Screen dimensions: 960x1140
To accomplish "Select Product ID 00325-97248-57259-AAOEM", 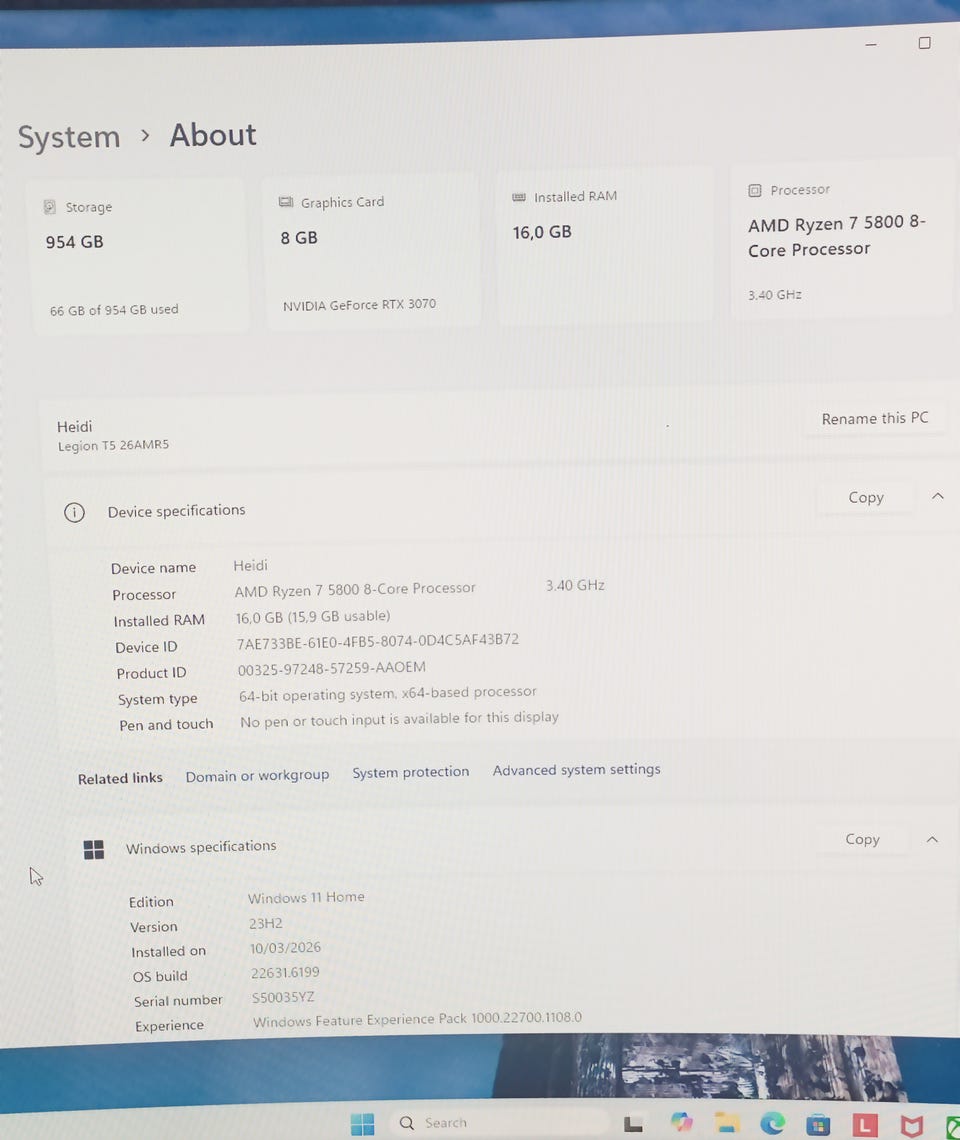I will (x=332, y=668).
